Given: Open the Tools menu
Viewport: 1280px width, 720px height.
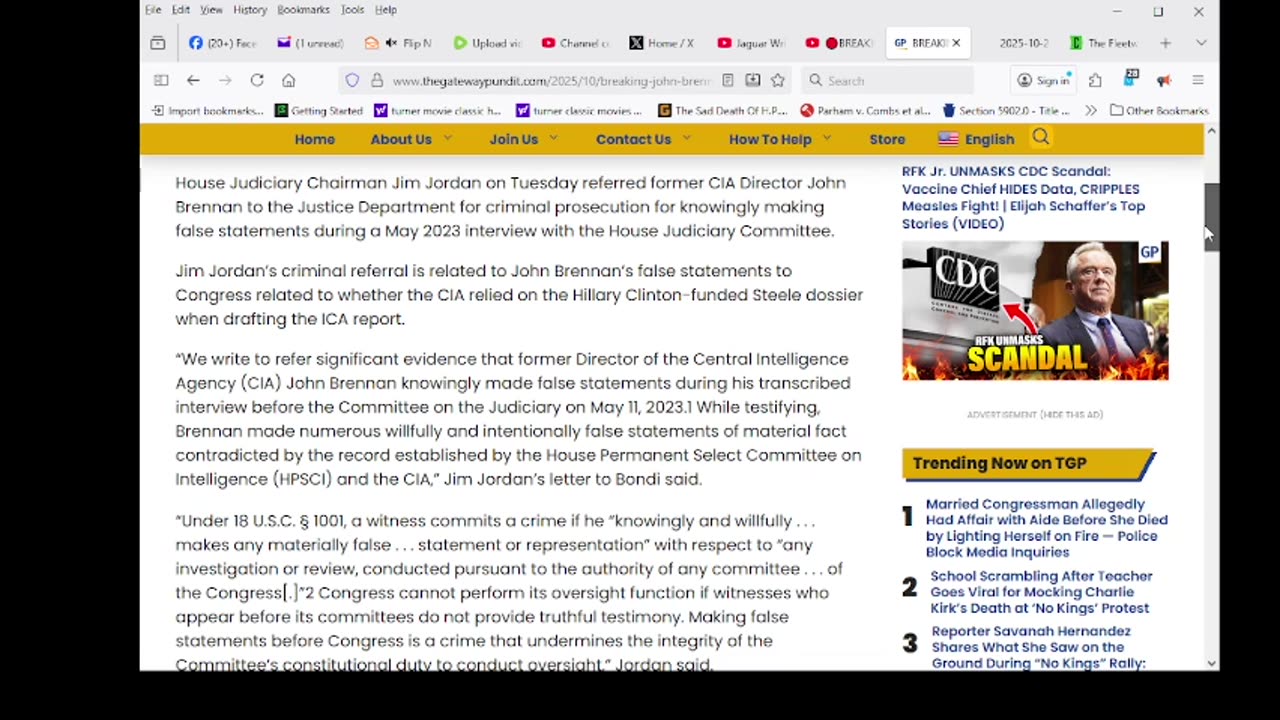Looking at the screenshot, I should (x=352, y=10).
